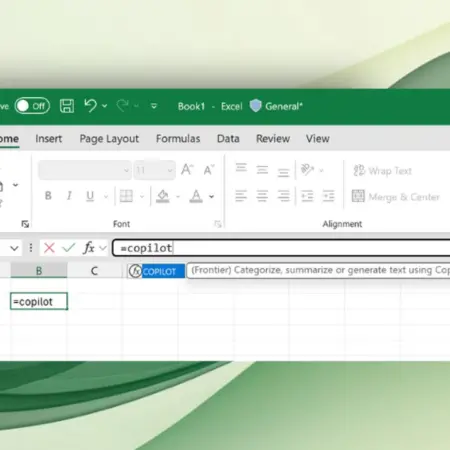Toggle Bold formatting
450x450 pixels.
pos(48,196)
